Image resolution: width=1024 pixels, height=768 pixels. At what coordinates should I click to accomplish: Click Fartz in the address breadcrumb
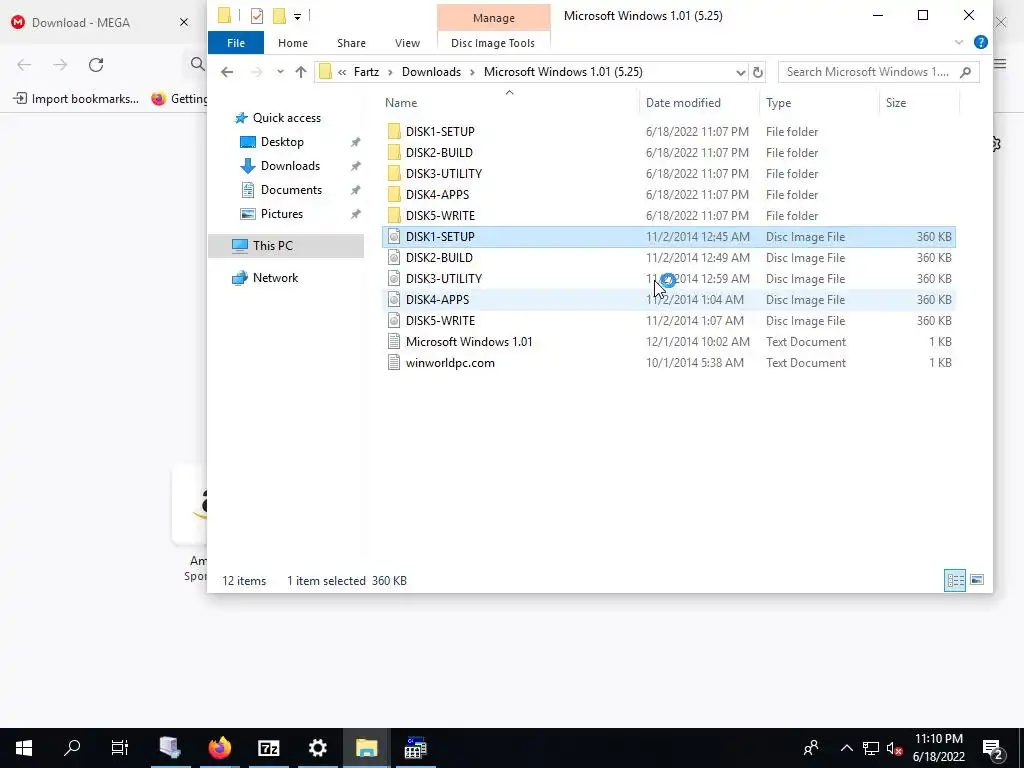coord(366,72)
